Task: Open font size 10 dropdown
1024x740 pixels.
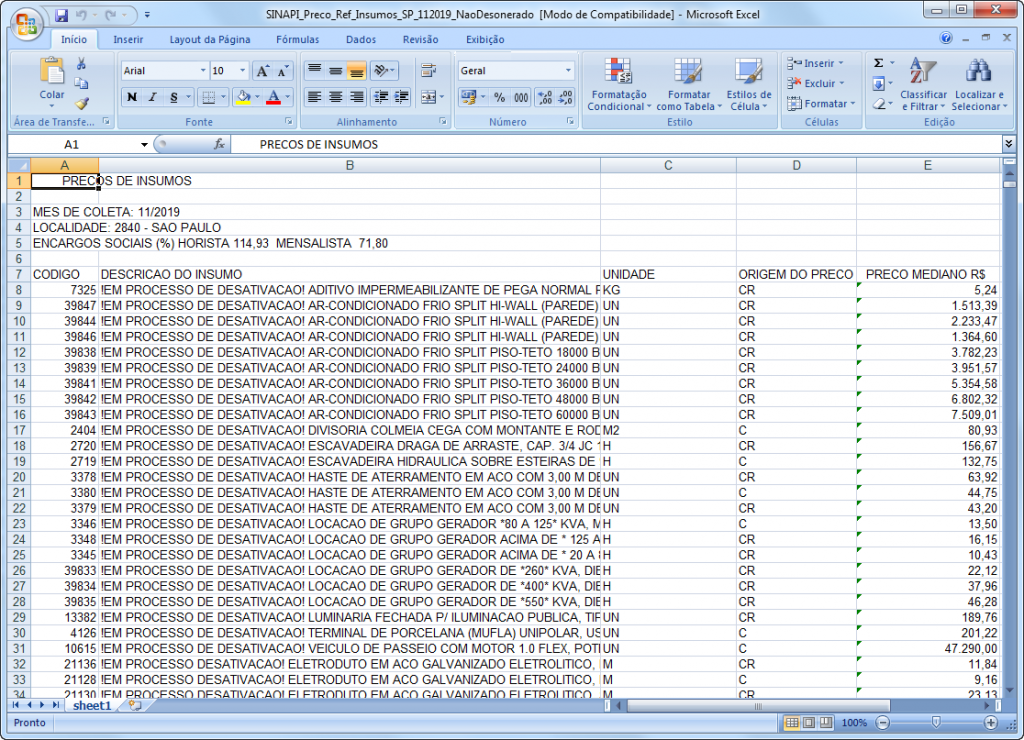Action: pos(242,71)
